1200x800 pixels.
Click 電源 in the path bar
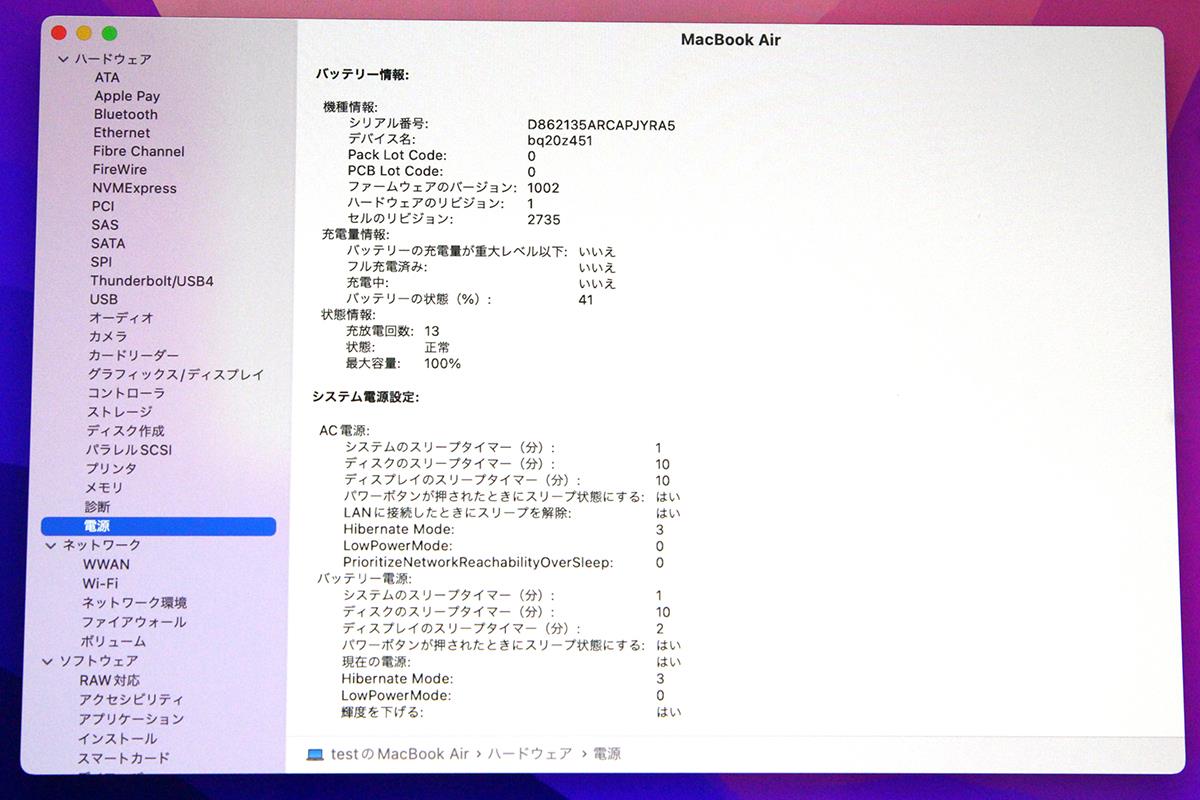point(607,753)
